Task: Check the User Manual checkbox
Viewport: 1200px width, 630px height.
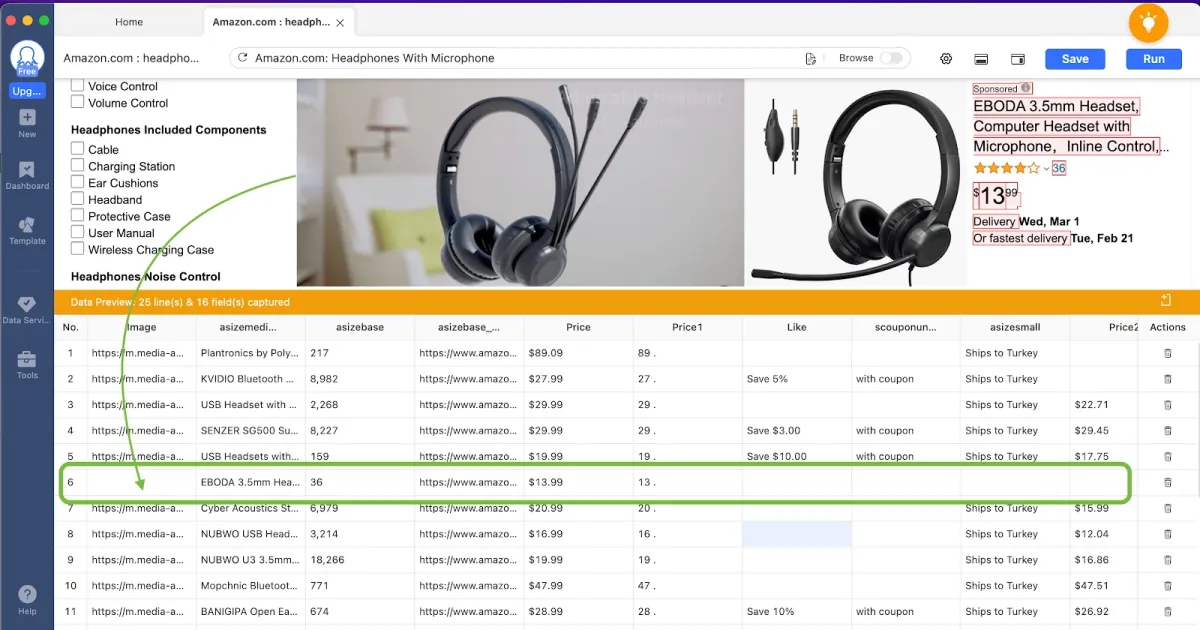Action: (77, 232)
